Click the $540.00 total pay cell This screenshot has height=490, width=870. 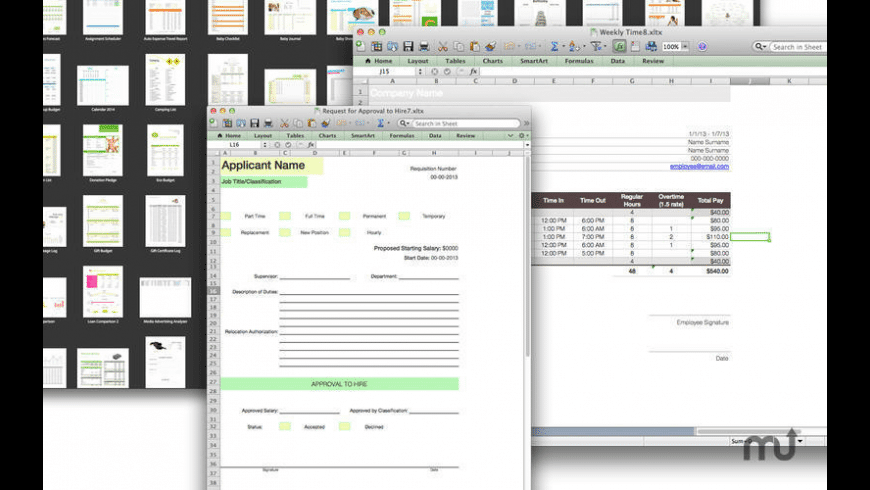[x=711, y=271]
